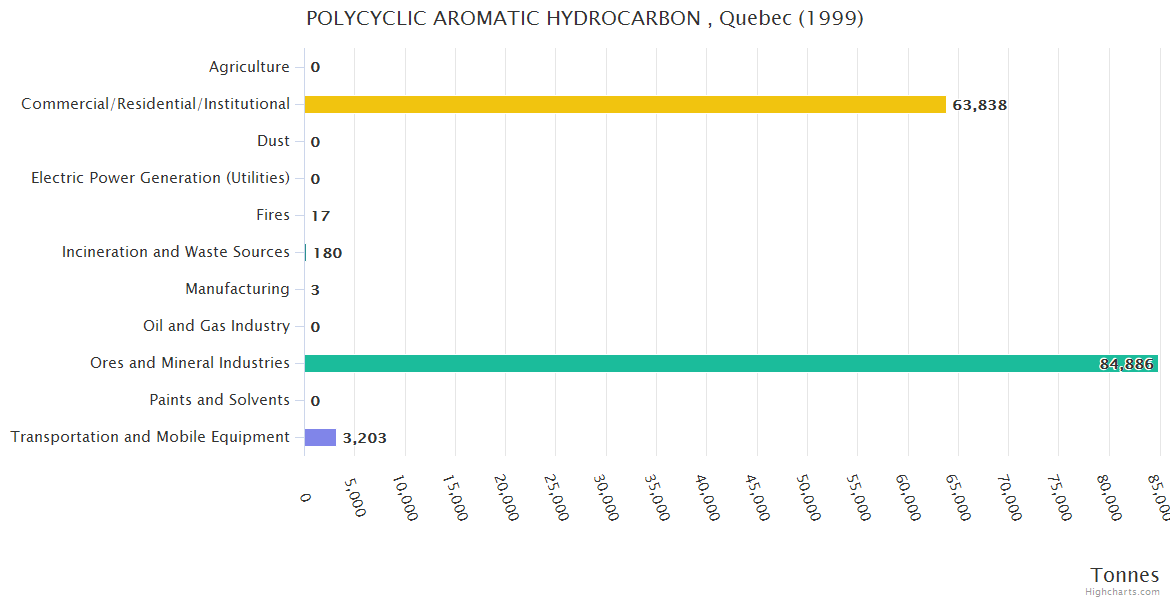Click the Manufacturing axis label
1170x600 pixels.
[237, 289]
